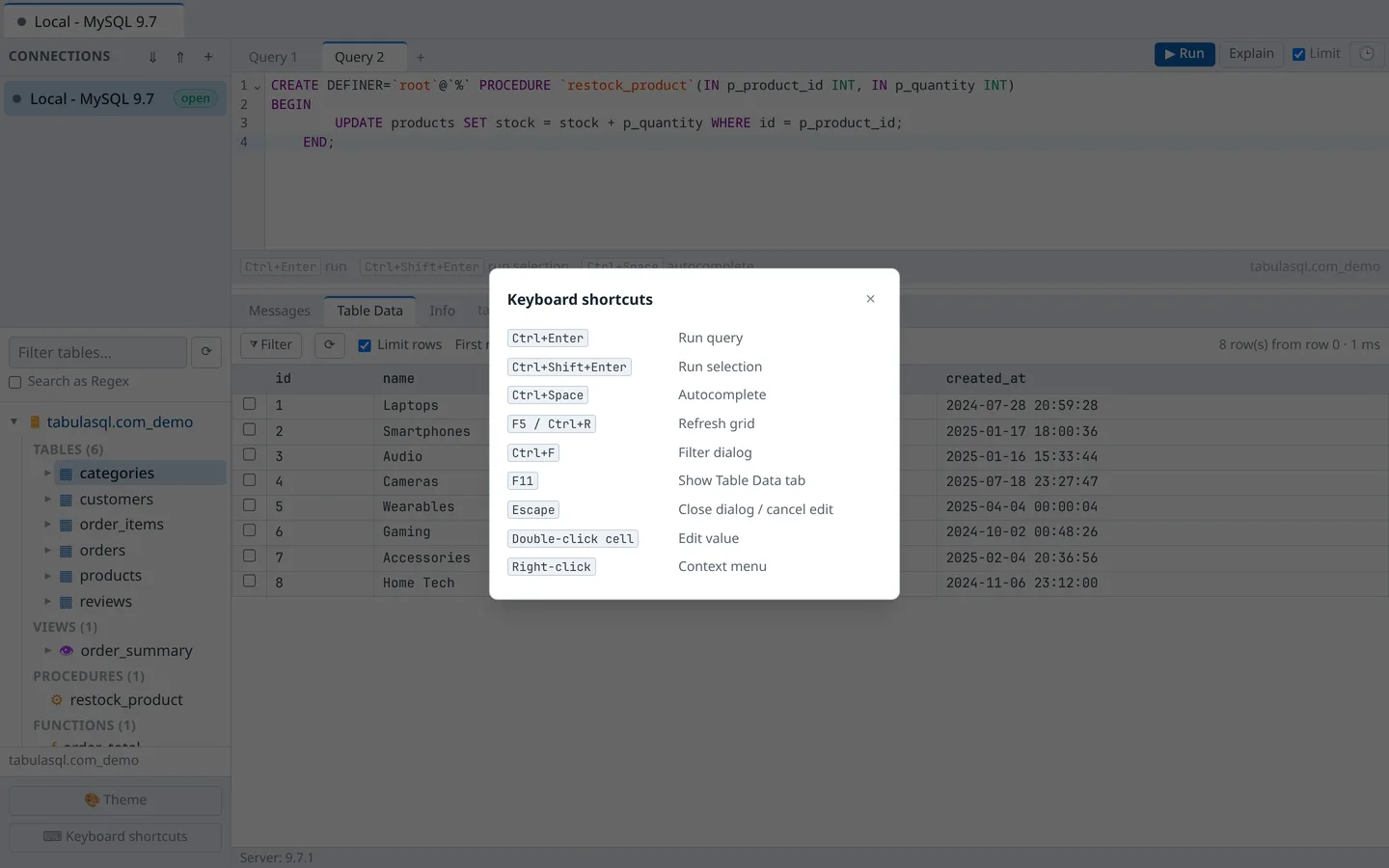Switch to the Query 1 tab

(x=273, y=57)
